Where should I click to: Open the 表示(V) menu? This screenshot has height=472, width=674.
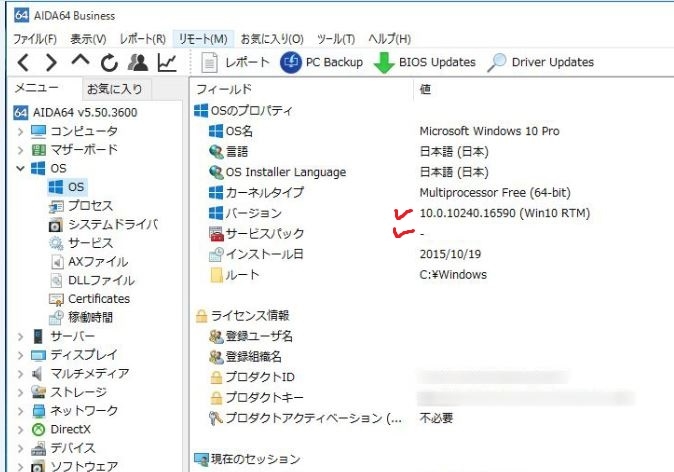point(88,39)
